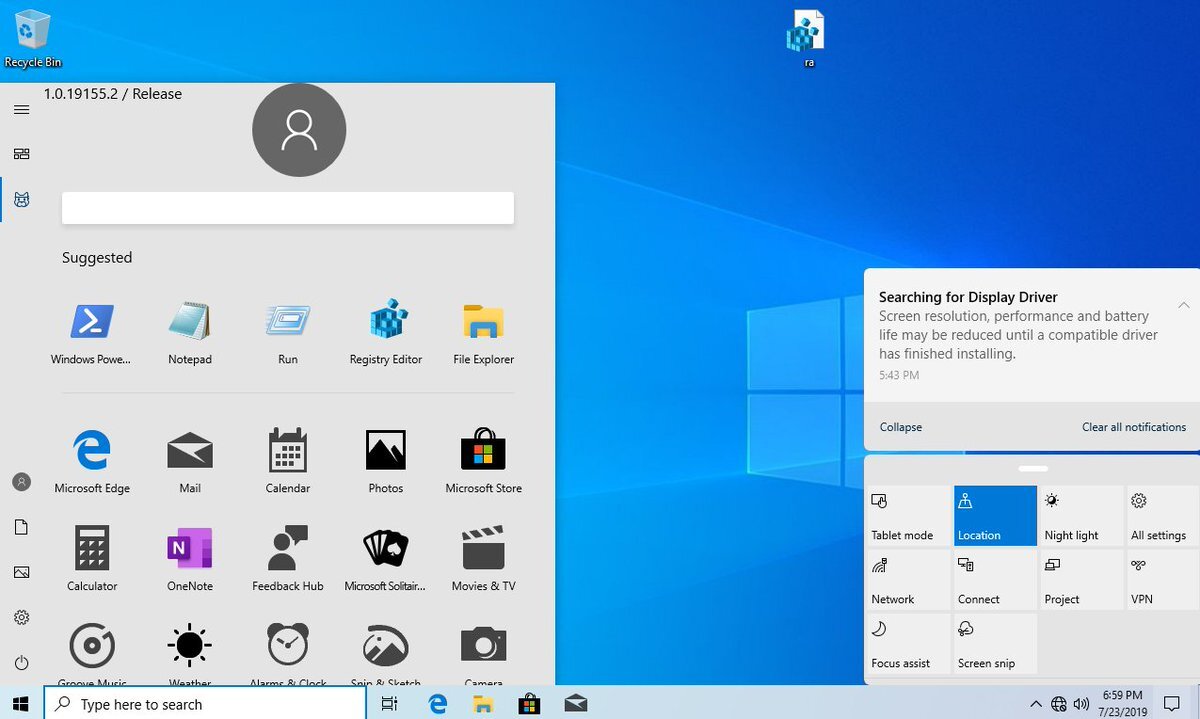Launch Microsoft Solitaire Collection
The height and width of the screenshot is (719, 1200).
[386, 560]
